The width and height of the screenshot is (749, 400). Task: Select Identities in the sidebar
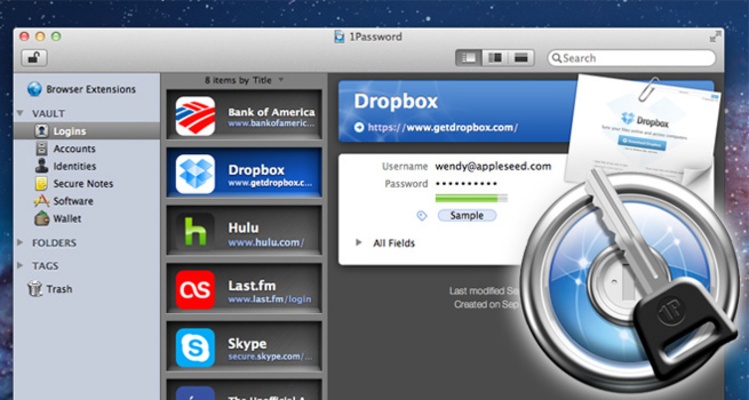86,166
